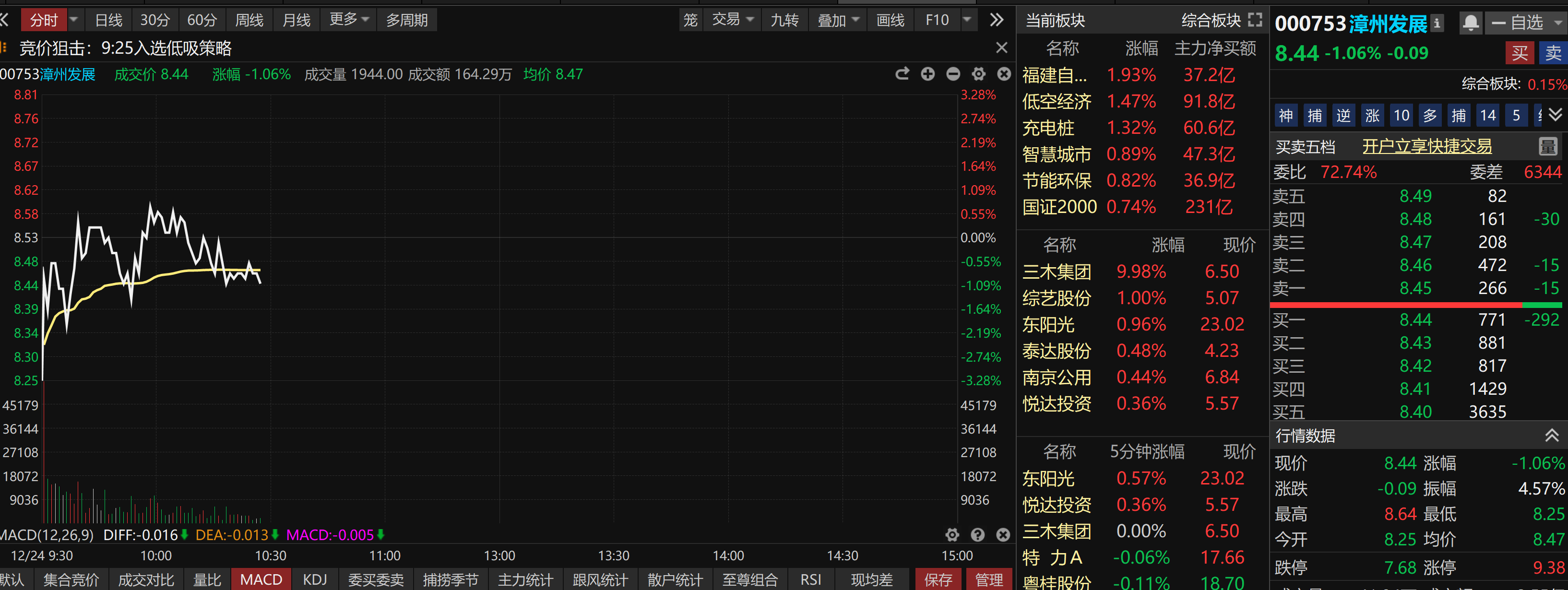Screen dimensions: 1568x590
Task: Select the KDJ indicator tab
Action: point(315,579)
